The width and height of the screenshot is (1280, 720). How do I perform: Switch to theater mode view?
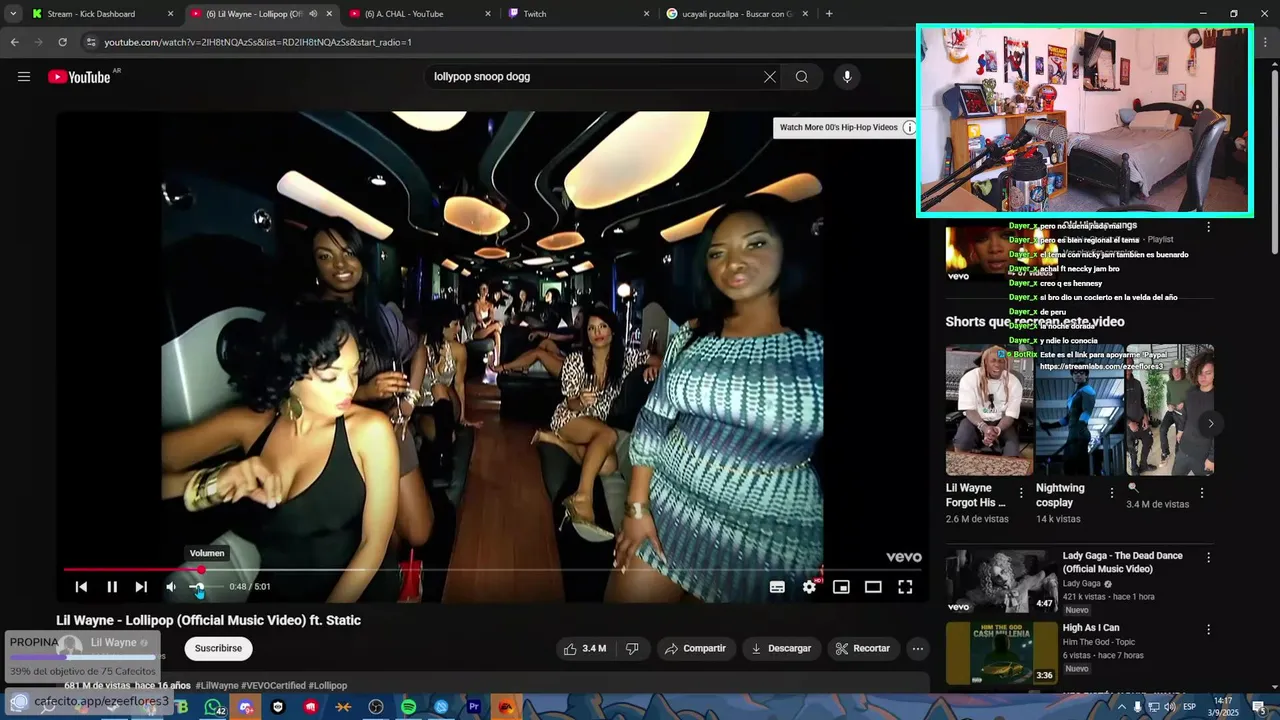click(873, 587)
